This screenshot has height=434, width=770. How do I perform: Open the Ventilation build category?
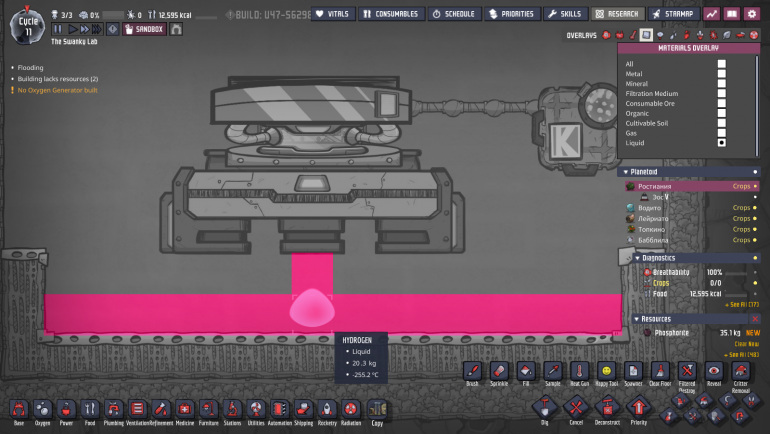click(138, 412)
